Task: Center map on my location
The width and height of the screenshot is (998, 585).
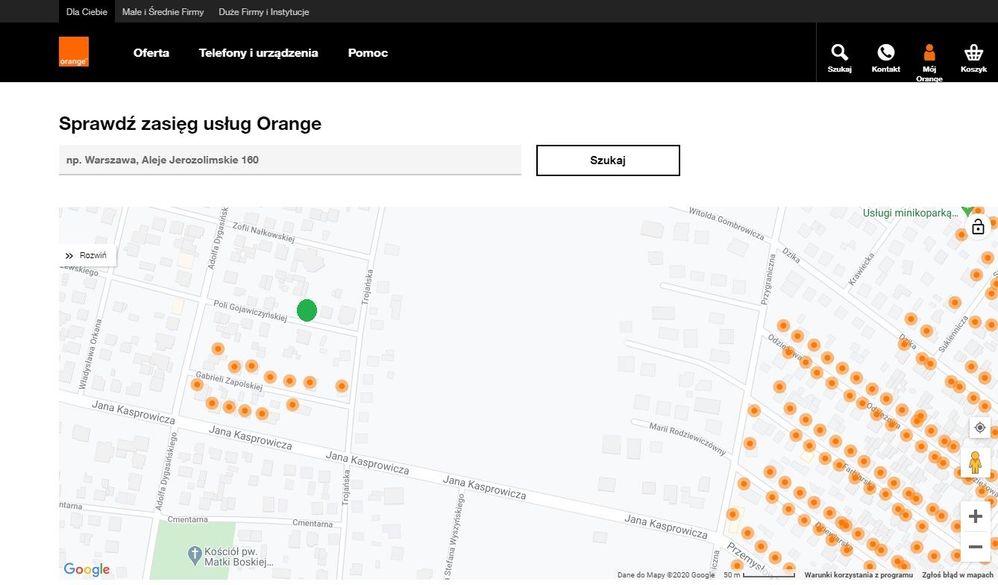Action: click(x=979, y=427)
